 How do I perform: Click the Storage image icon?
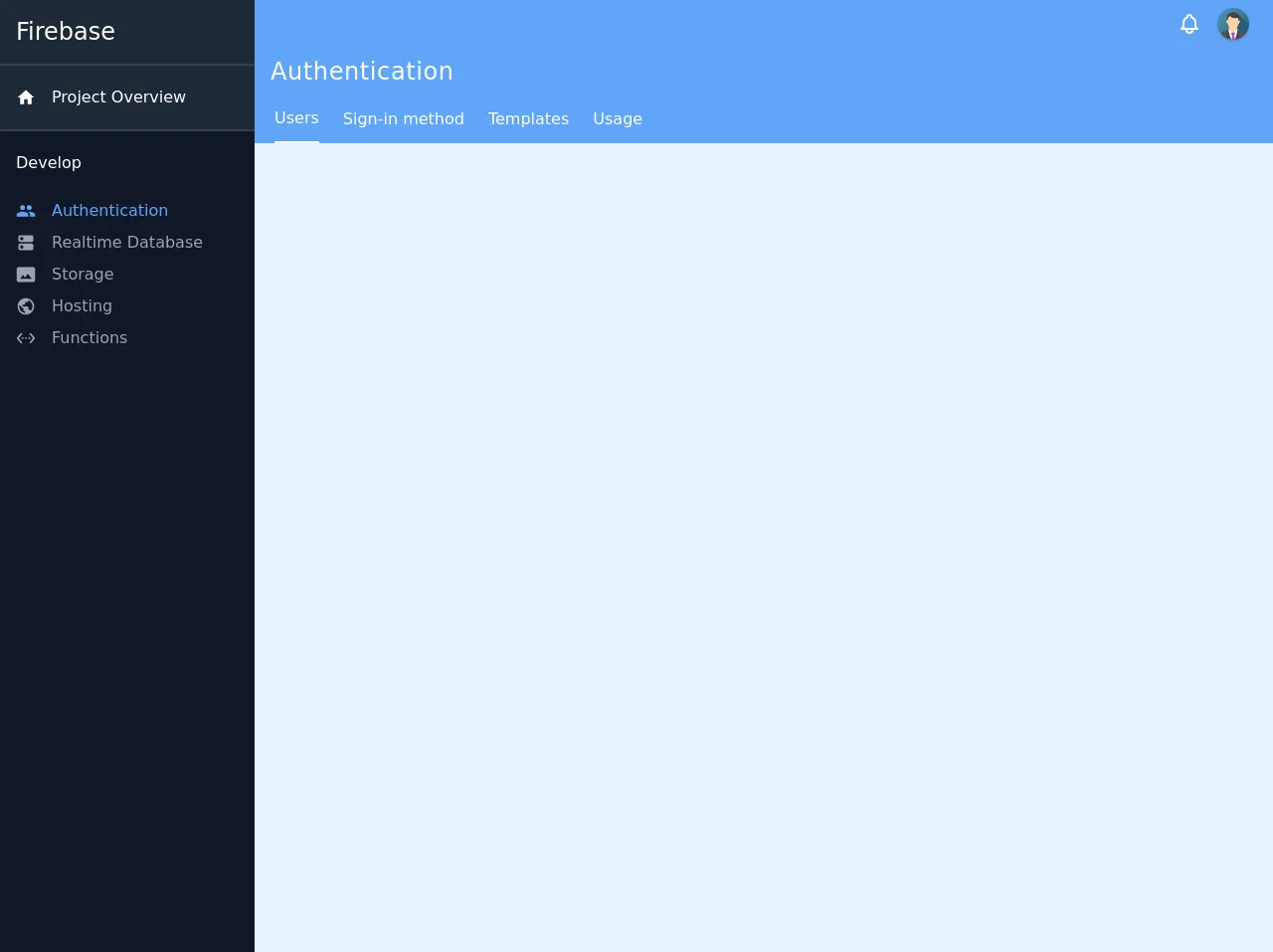pyautogui.click(x=26, y=275)
